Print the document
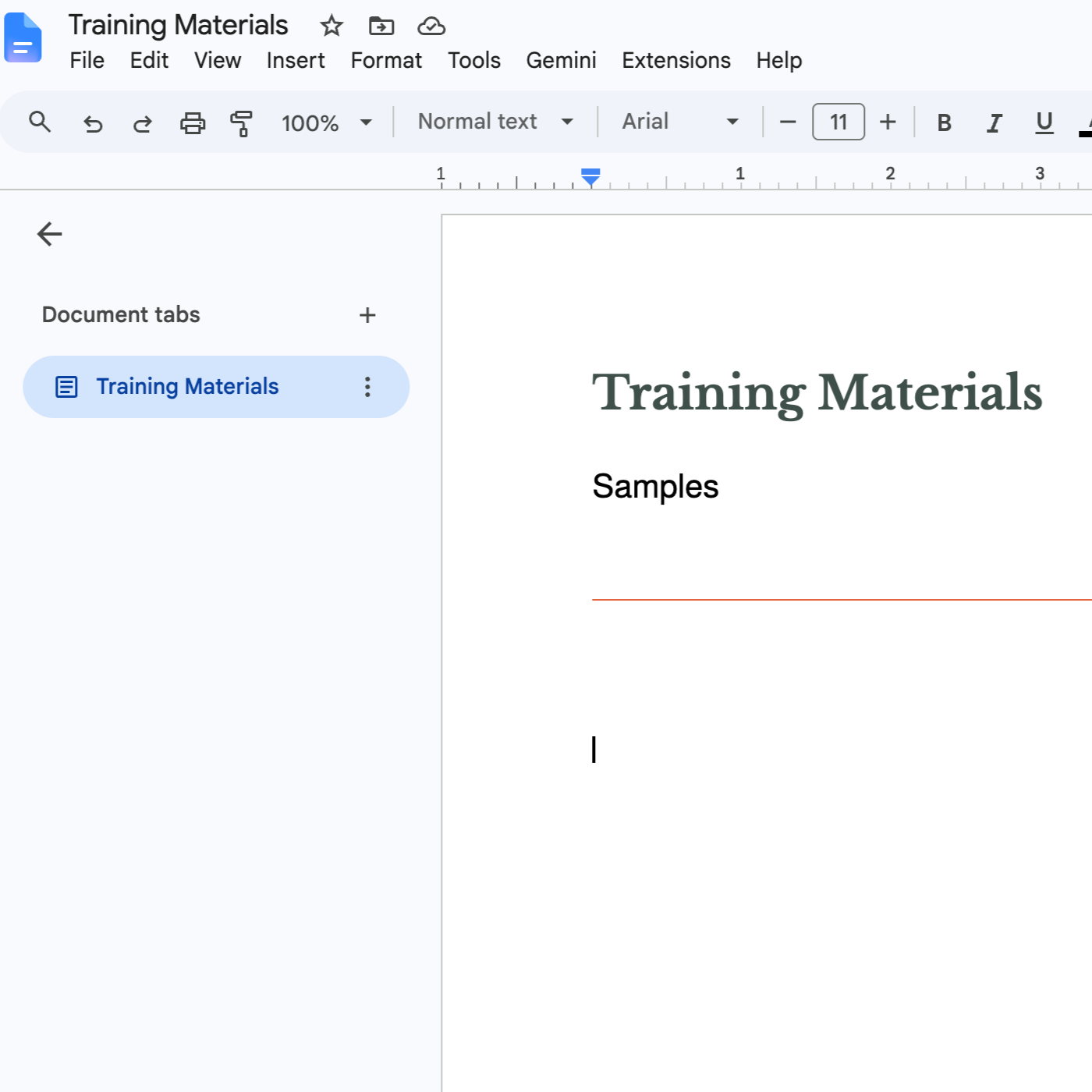1092x1092 pixels. point(193,123)
